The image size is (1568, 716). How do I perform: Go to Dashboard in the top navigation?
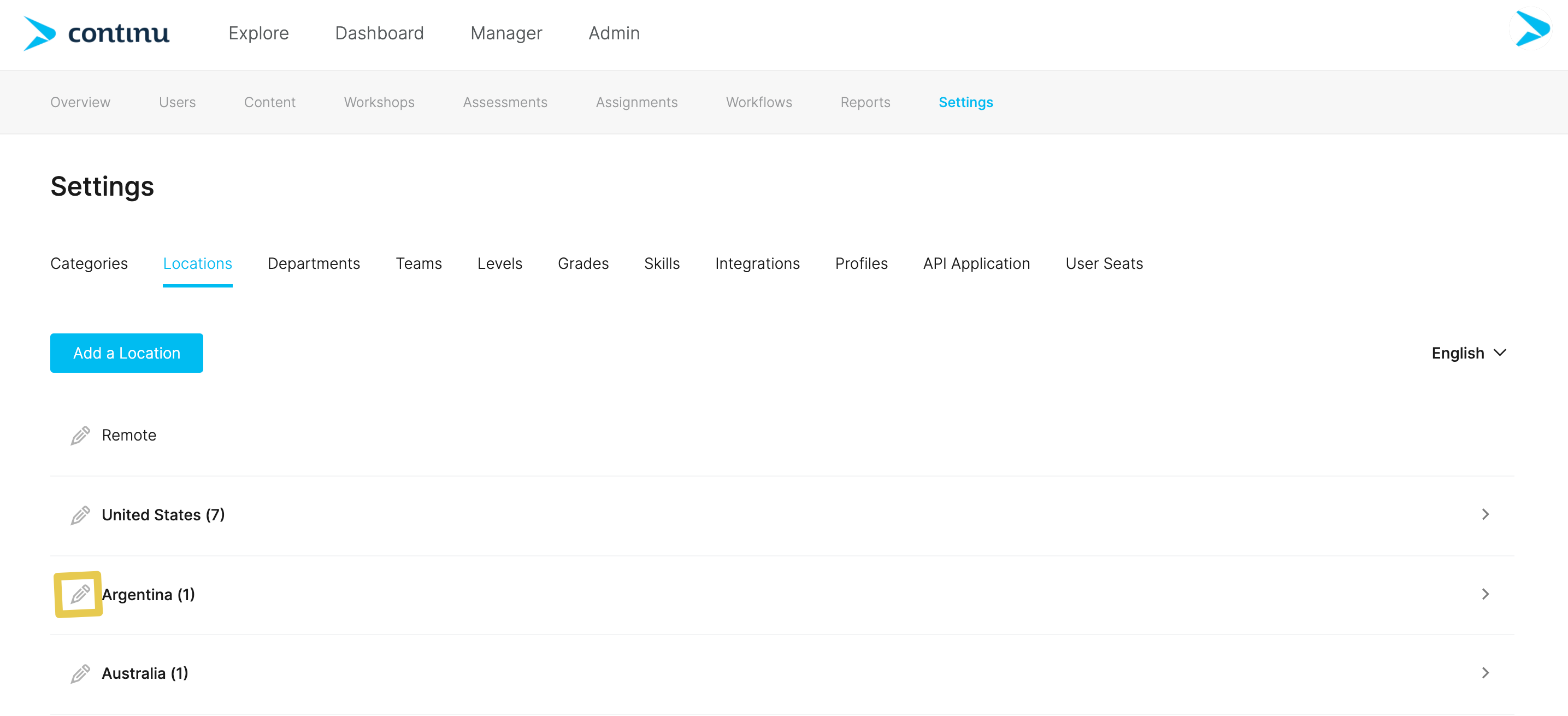click(x=379, y=33)
